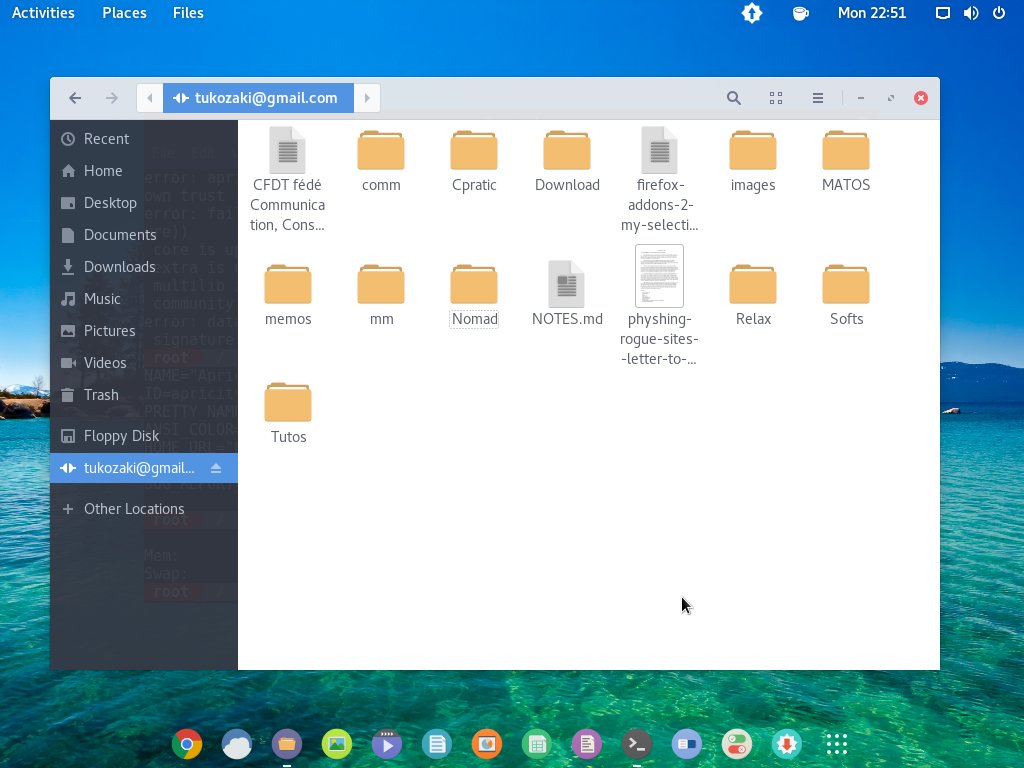
Task: Switch to icon grid view
Action: point(775,97)
